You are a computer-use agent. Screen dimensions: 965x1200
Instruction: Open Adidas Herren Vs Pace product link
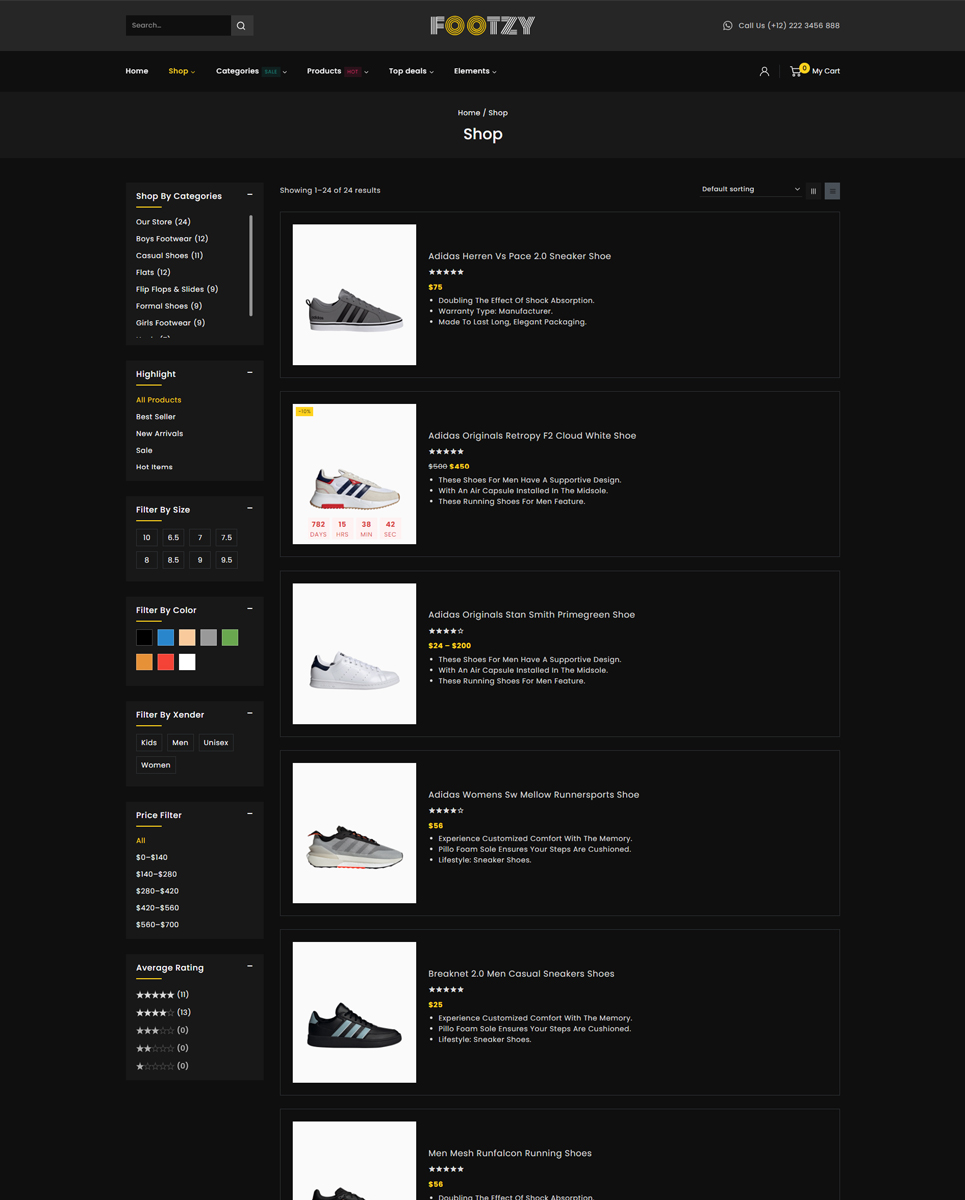(519, 256)
